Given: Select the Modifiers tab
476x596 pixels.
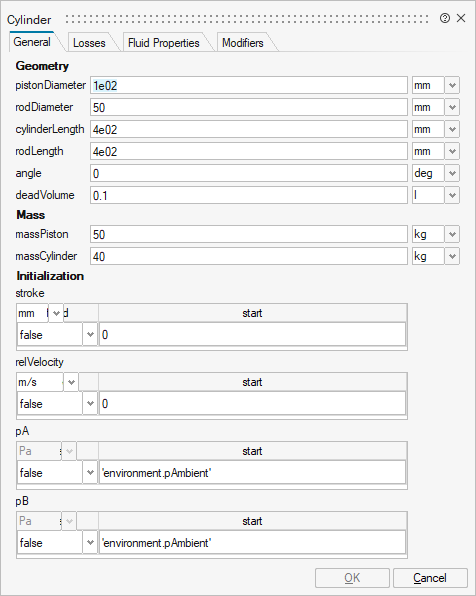Looking at the screenshot, I should tap(243, 43).
